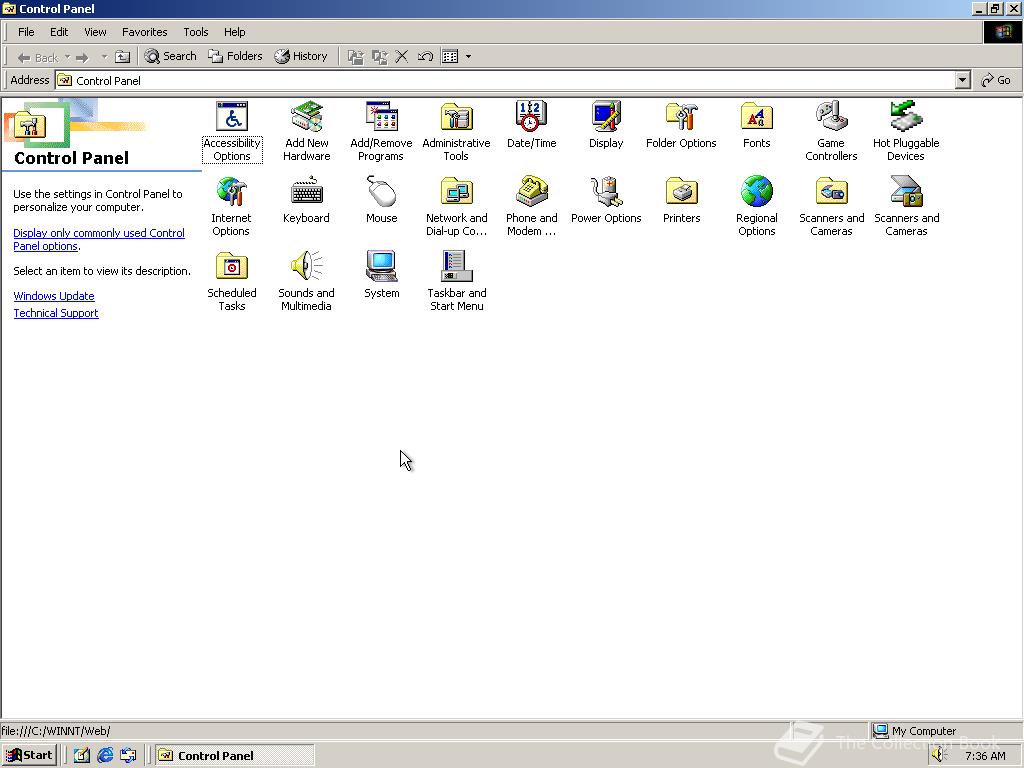Expand the Views dropdown arrow
This screenshot has width=1024, height=768.
click(468, 57)
